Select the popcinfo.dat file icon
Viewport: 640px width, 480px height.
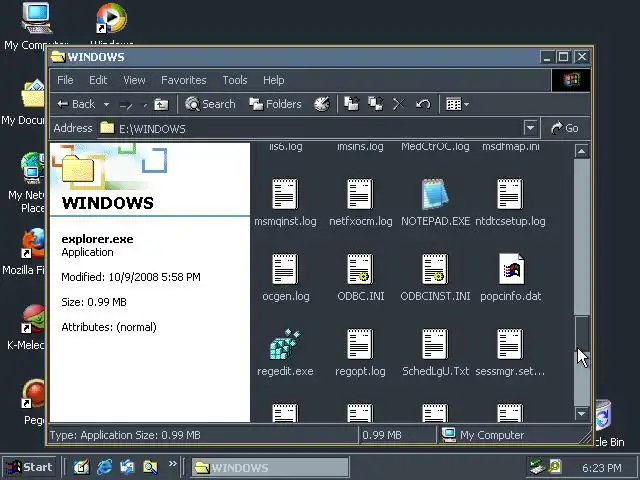(x=511, y=269)
